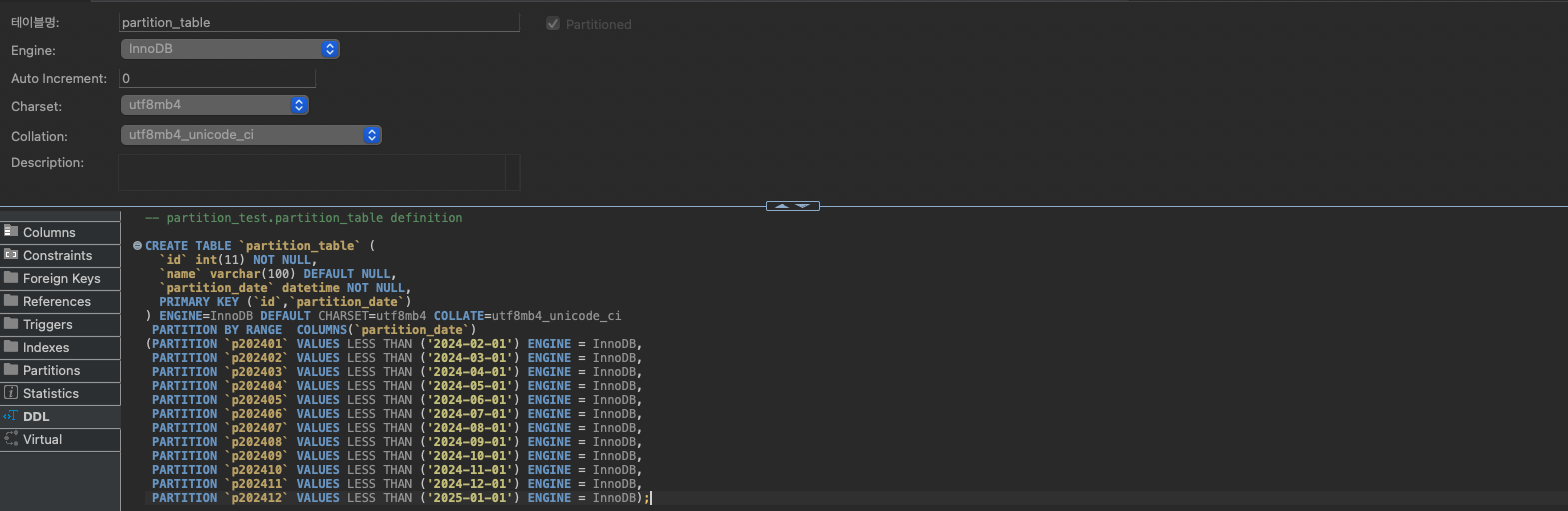Open the Partitions tab
This screenshot has height=511, width=1568.
60,370
